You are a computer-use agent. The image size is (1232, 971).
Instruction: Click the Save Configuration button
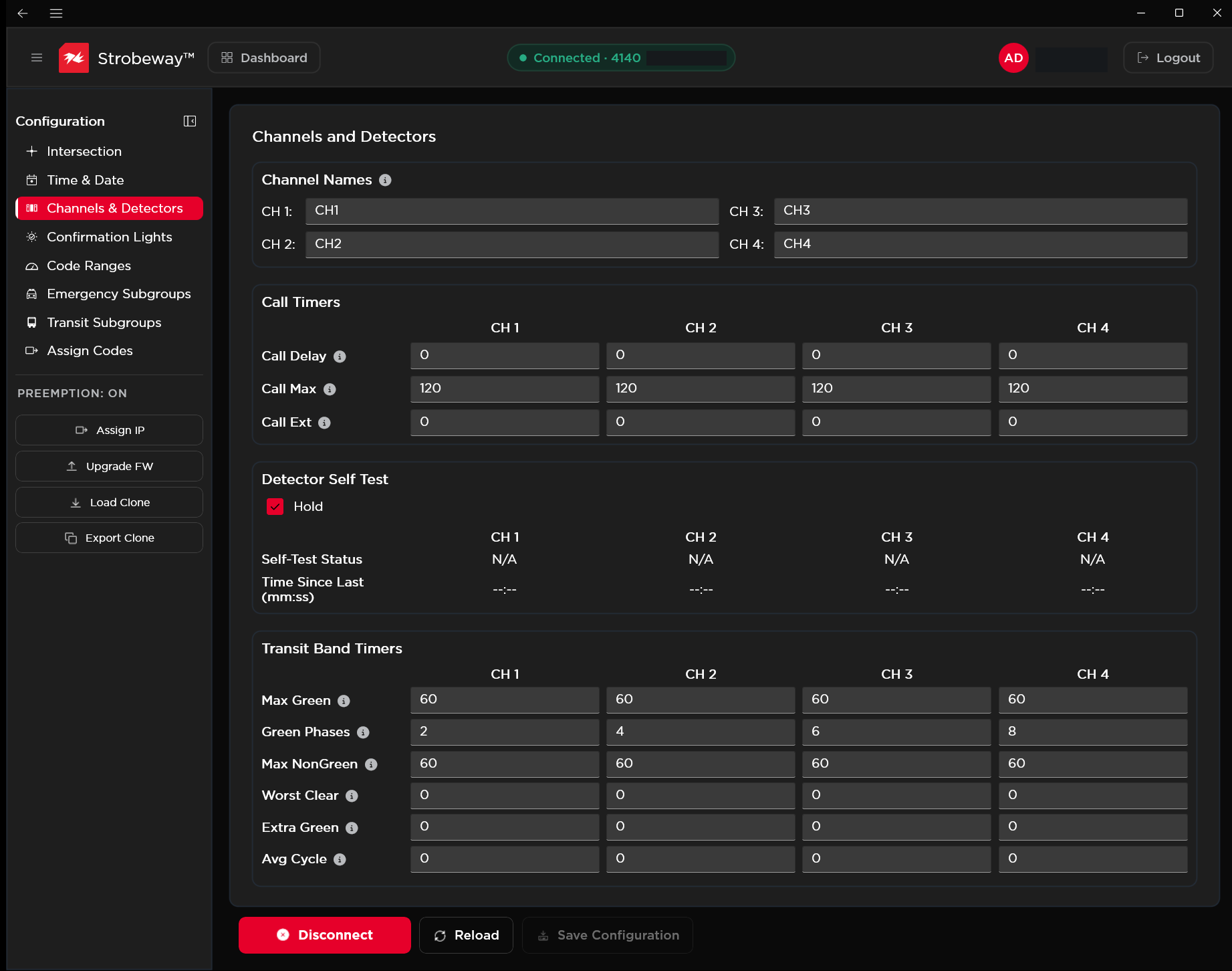point(608,935)
